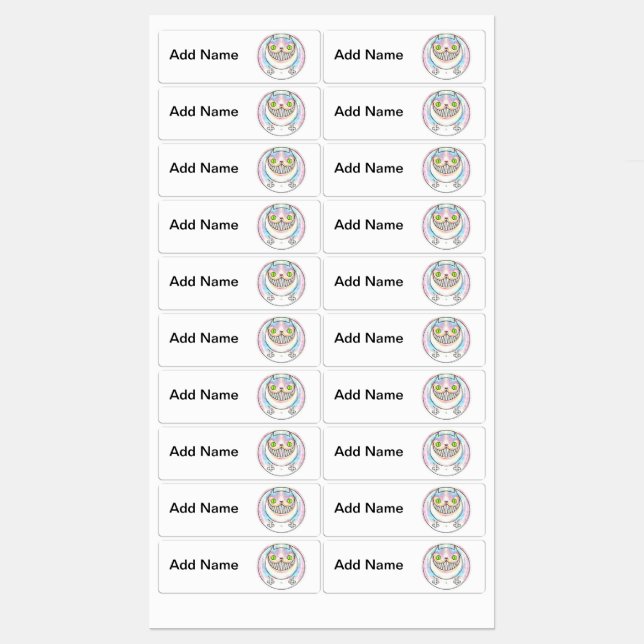Click "Add Name" on the bottom-left label
The image size is (644, 644).
204,564
